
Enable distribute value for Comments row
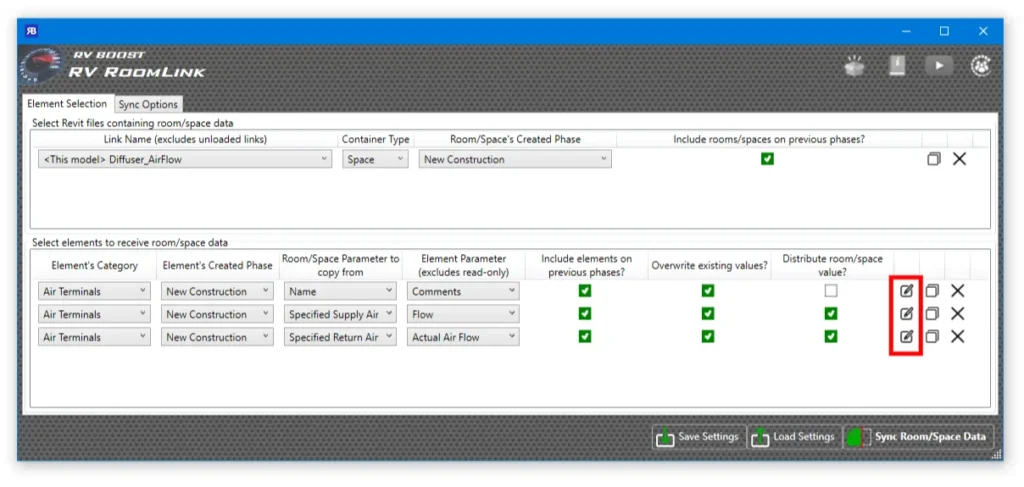click(831, 291)
